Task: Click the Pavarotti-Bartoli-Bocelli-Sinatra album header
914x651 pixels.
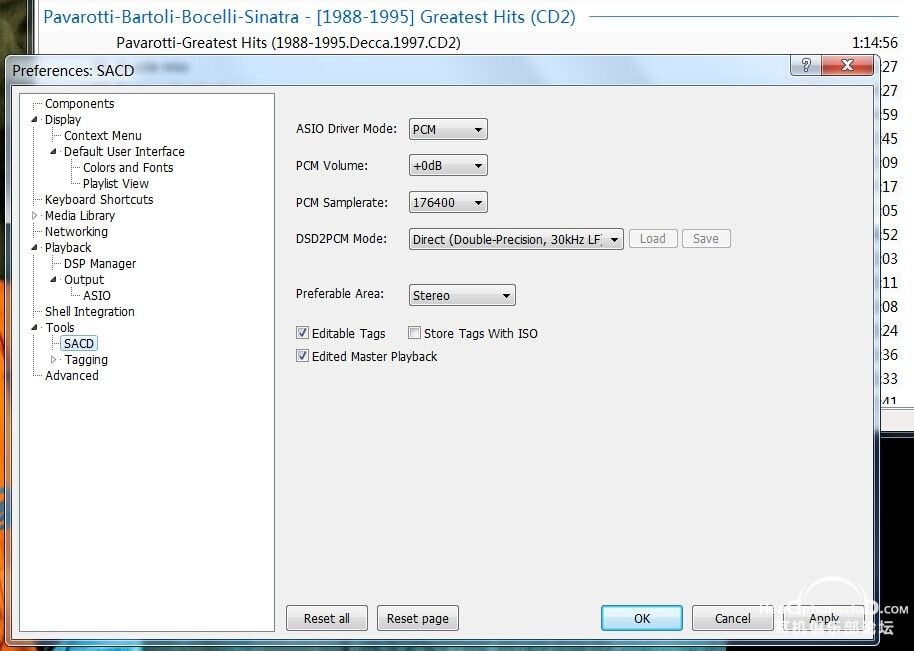Action: (x=310, y=17)
